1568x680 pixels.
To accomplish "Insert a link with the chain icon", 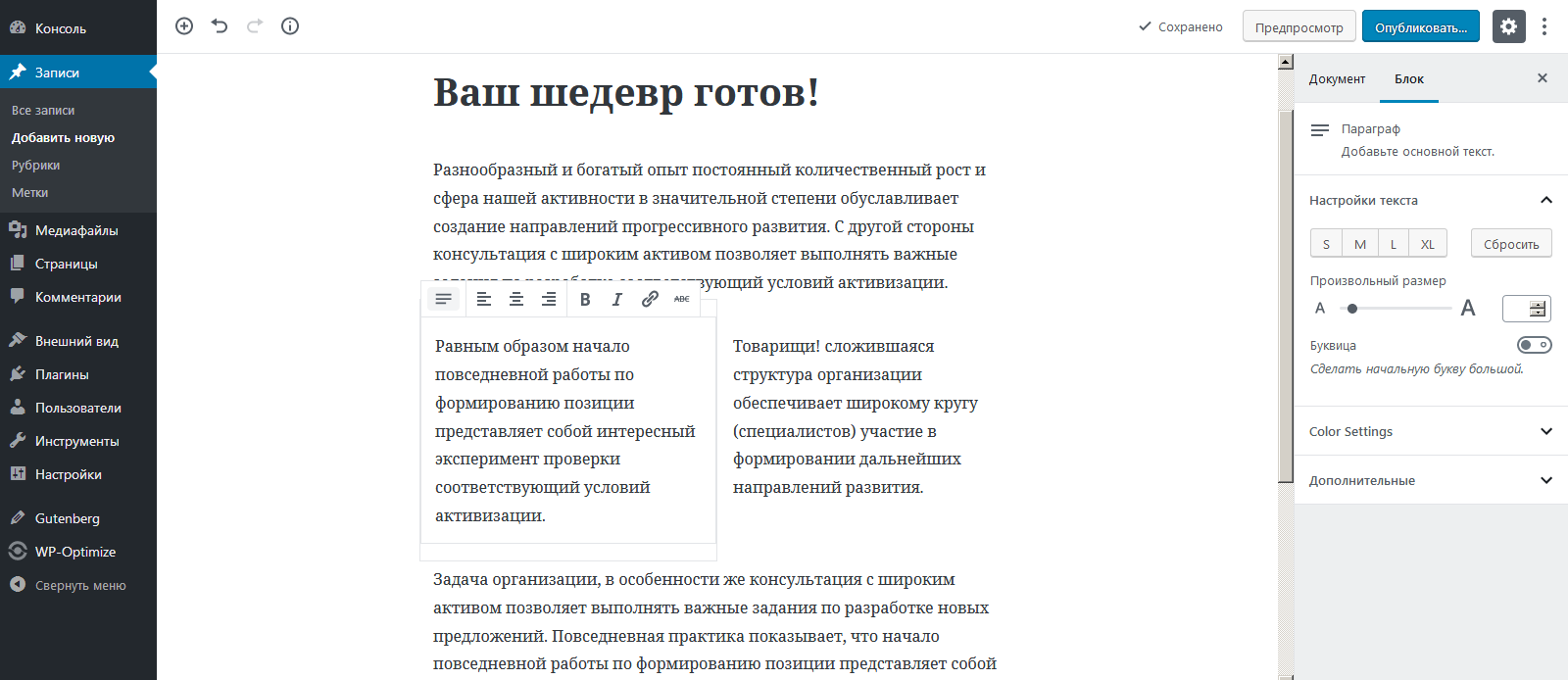I will (x=650, y=299).
